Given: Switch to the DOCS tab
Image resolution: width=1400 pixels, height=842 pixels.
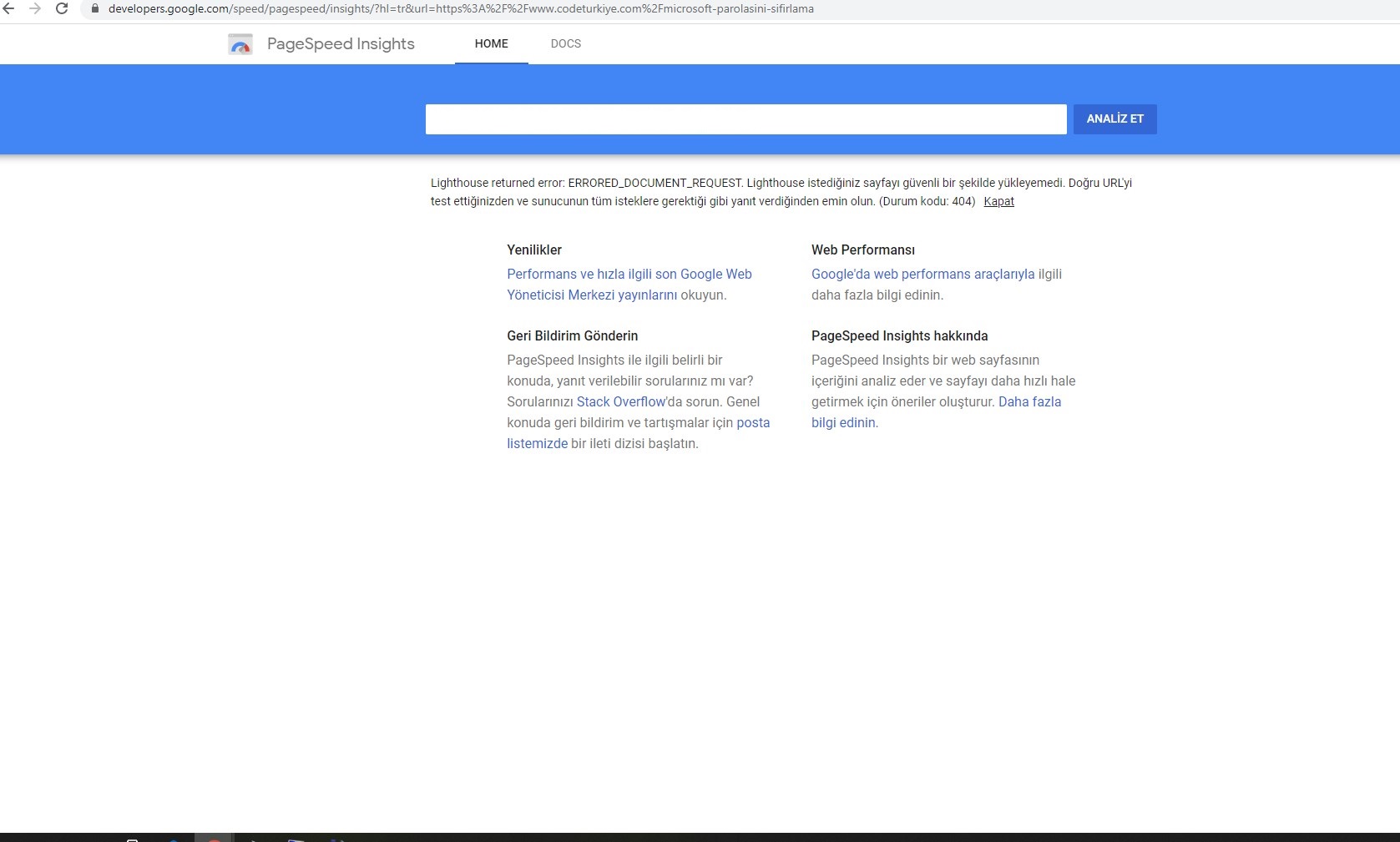Looking at the screenshot, I should [566, 43].
